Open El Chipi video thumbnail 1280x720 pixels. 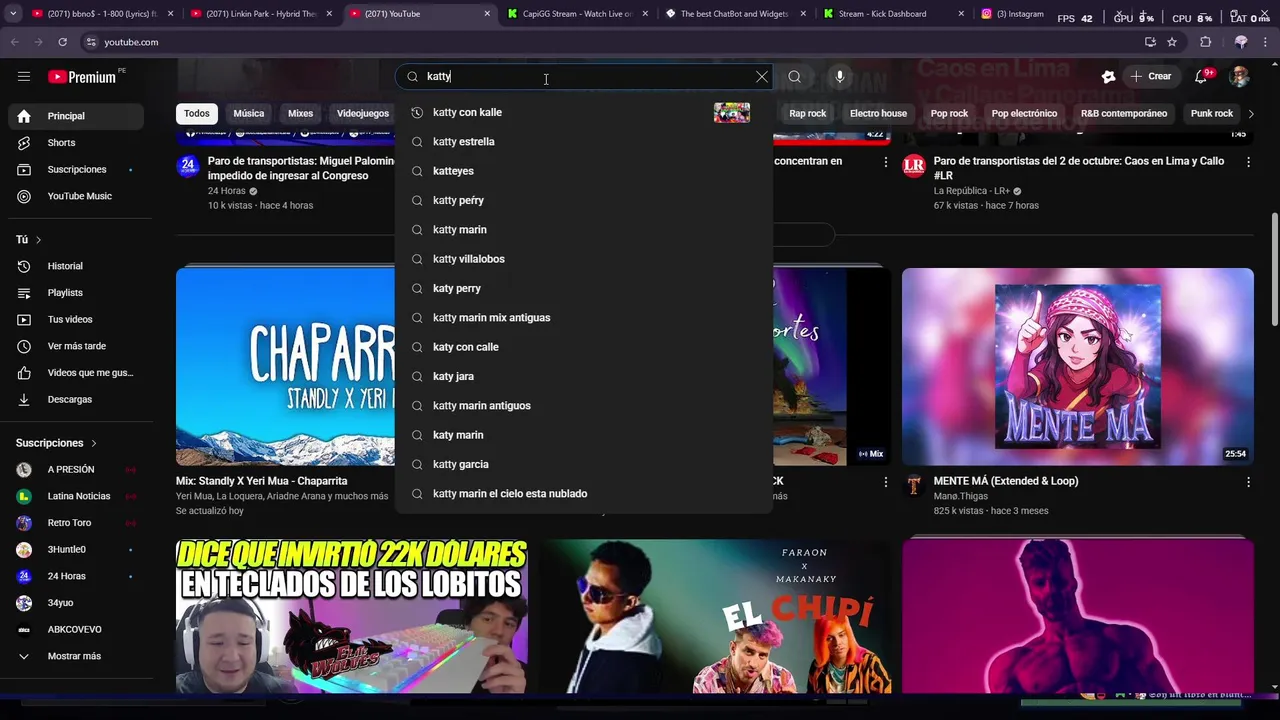tap(715, 616)
